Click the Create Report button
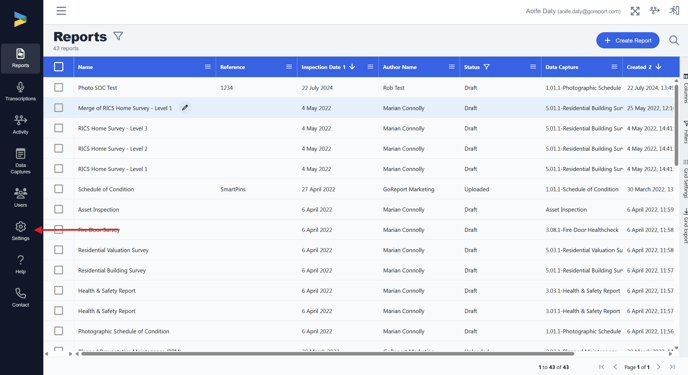This screenshot has width=688, height=375. (627, 40)
